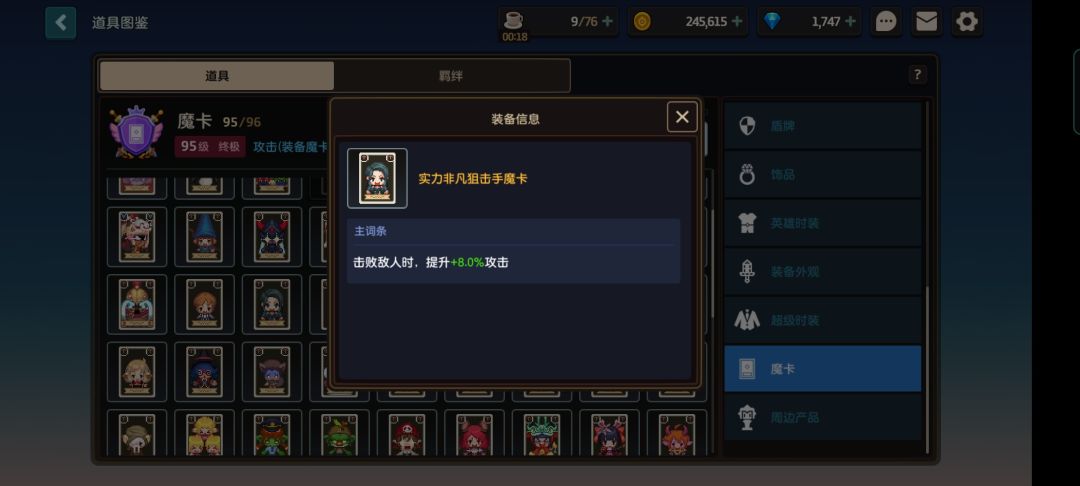Click the question mark help icon
Viewport: 1080px width, 486px height.
coord(917,74)
